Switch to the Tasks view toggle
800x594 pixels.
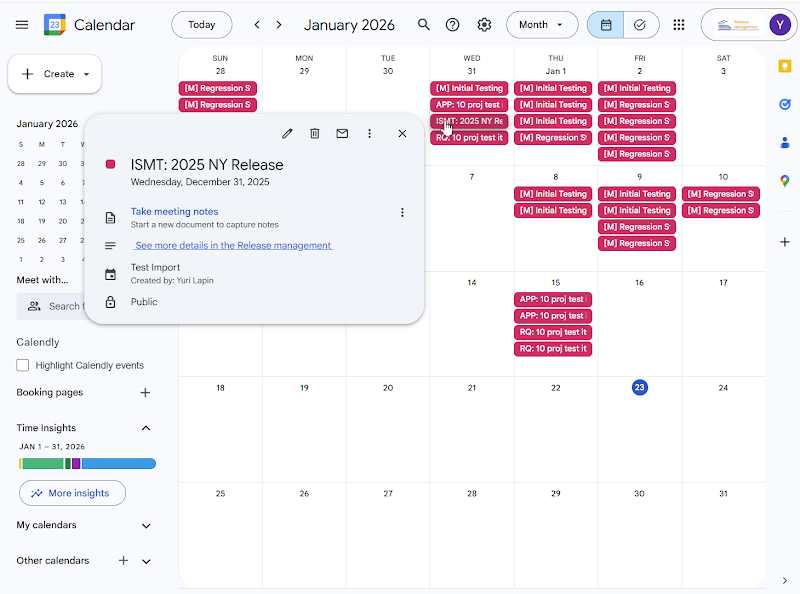coord(640,25)
